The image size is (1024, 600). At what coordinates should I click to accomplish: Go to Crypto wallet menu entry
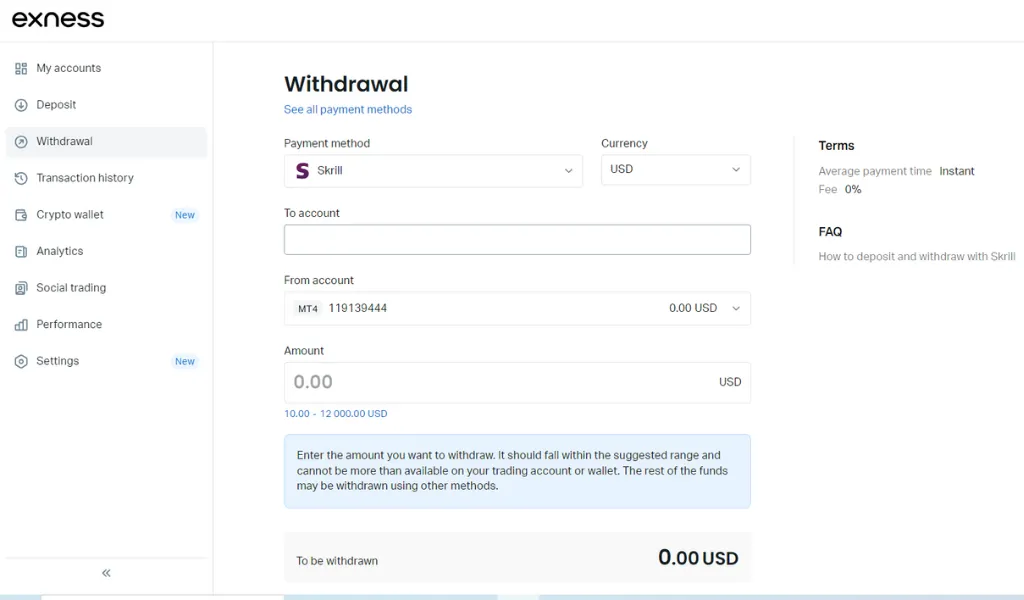click(72, 214)
